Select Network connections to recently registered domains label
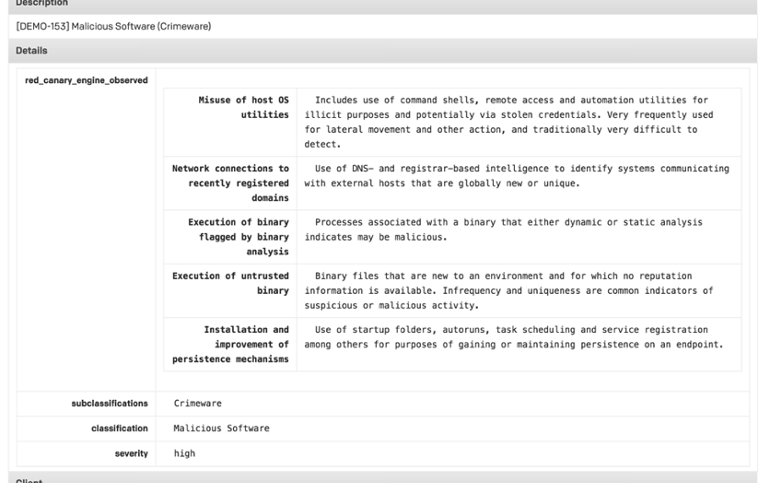The height and width of the screenshot is (483, 770). (231, 183)
